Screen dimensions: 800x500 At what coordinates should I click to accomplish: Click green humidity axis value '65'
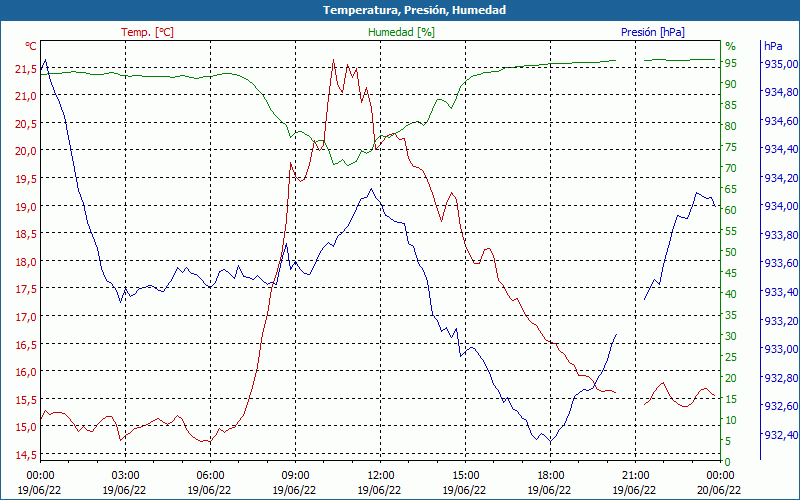(x=731, y=189)
